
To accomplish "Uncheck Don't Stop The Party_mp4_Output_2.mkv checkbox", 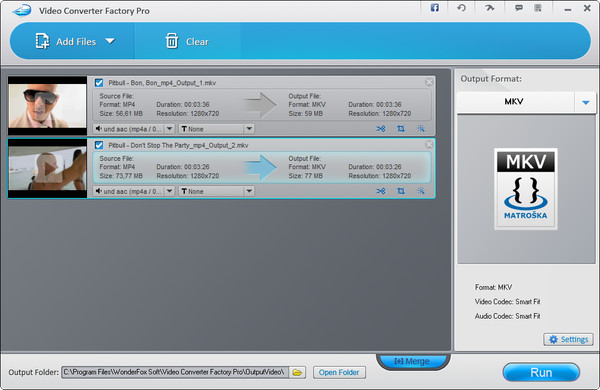I will [99, 145].
